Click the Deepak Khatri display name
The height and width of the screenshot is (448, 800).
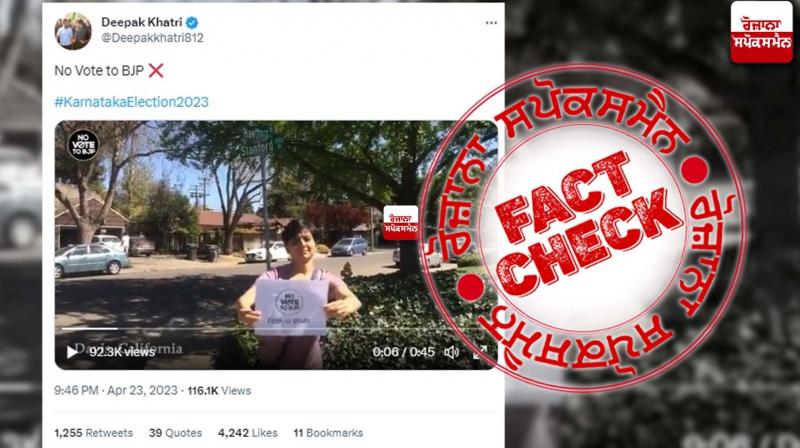[141, 22]
